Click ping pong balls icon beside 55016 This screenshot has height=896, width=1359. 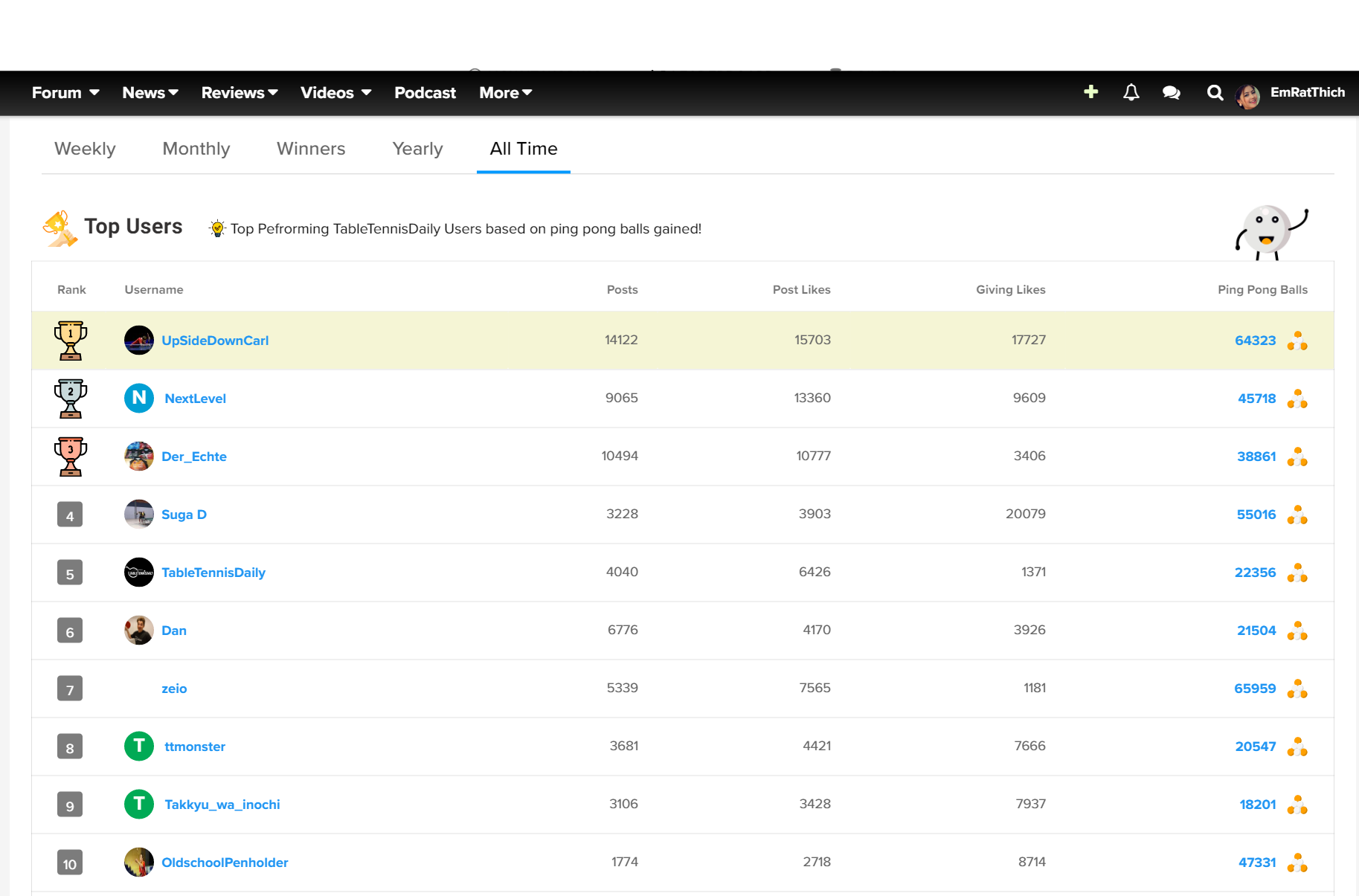coord(1297,515)
